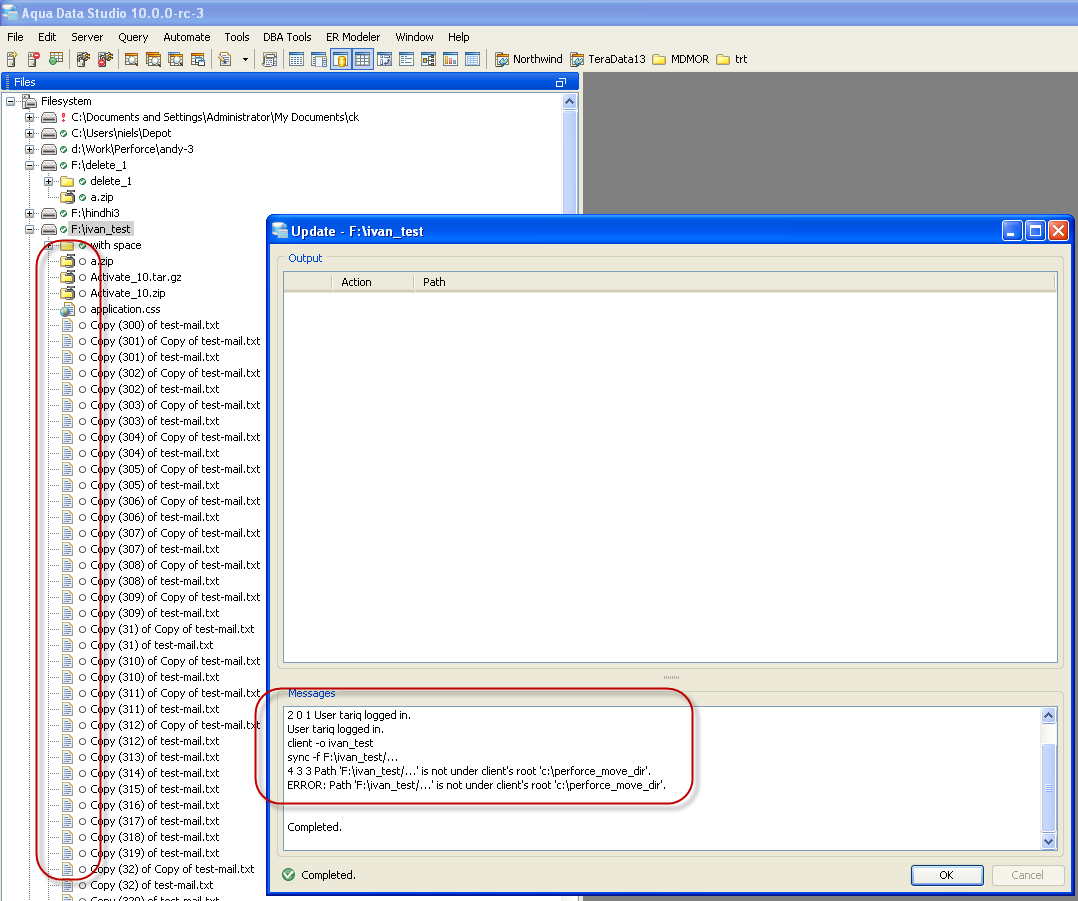Click the form list view toolbar icon
The width and height of the screenshot is (1078, 901).
pyautogui.click(x=406, y=59)
